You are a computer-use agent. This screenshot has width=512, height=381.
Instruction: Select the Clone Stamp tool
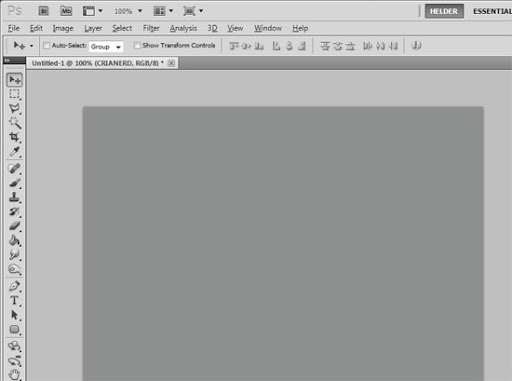coord(14,197)
